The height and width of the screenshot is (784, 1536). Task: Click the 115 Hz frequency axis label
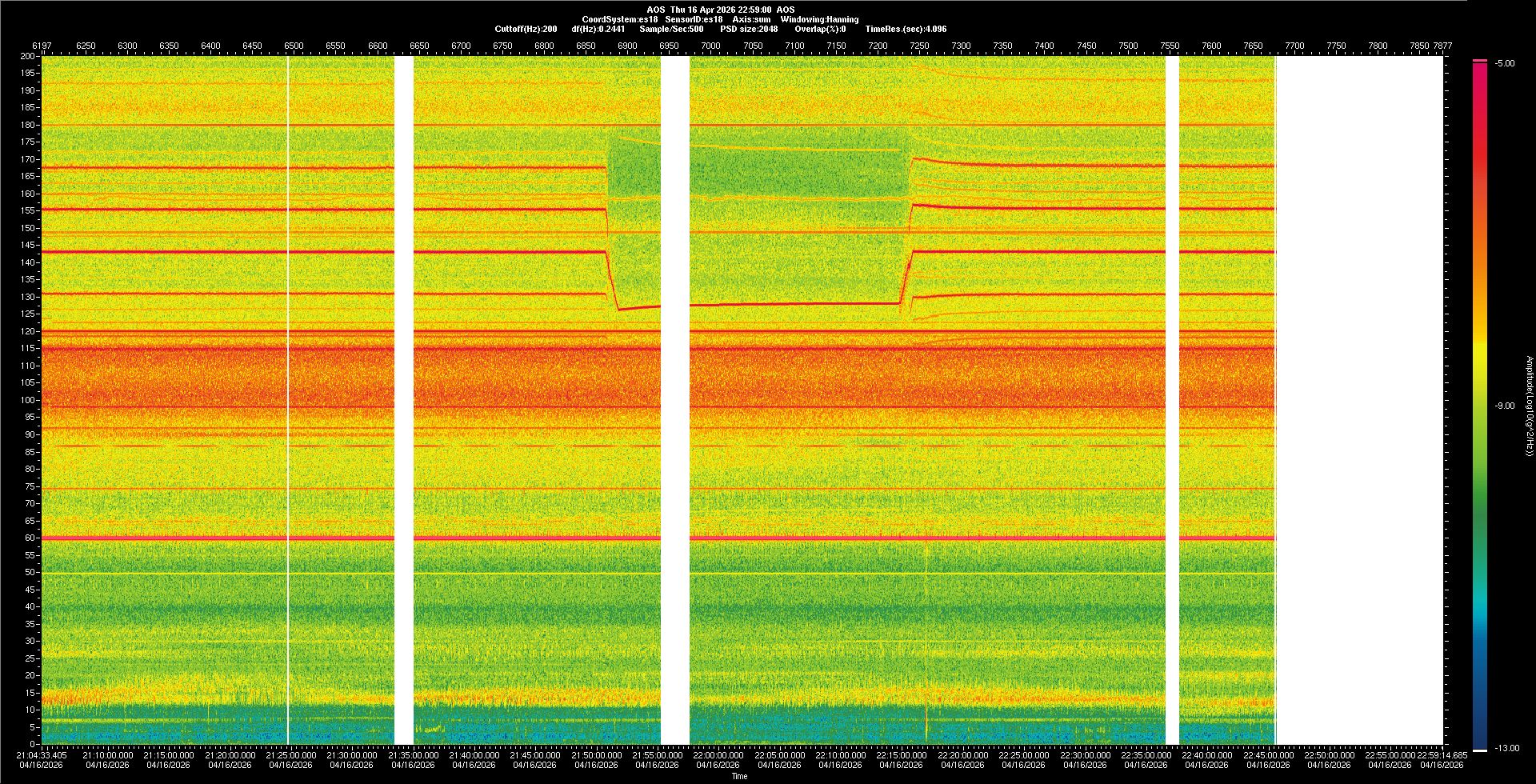pos(28,349)
